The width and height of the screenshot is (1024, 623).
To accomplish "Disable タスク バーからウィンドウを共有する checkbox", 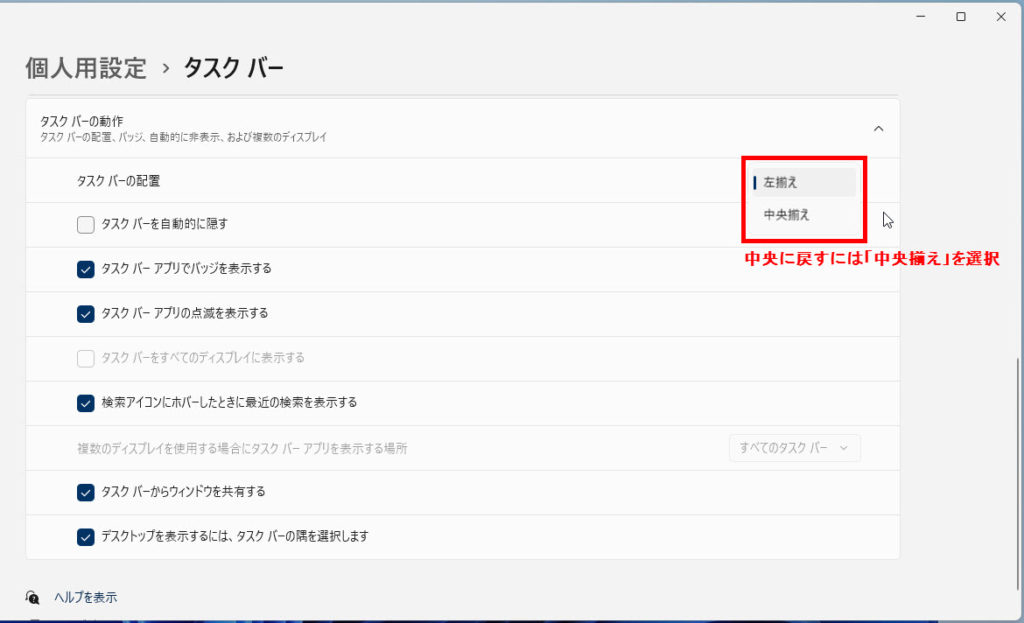I will pyautogui.click(x=86, y=492).
